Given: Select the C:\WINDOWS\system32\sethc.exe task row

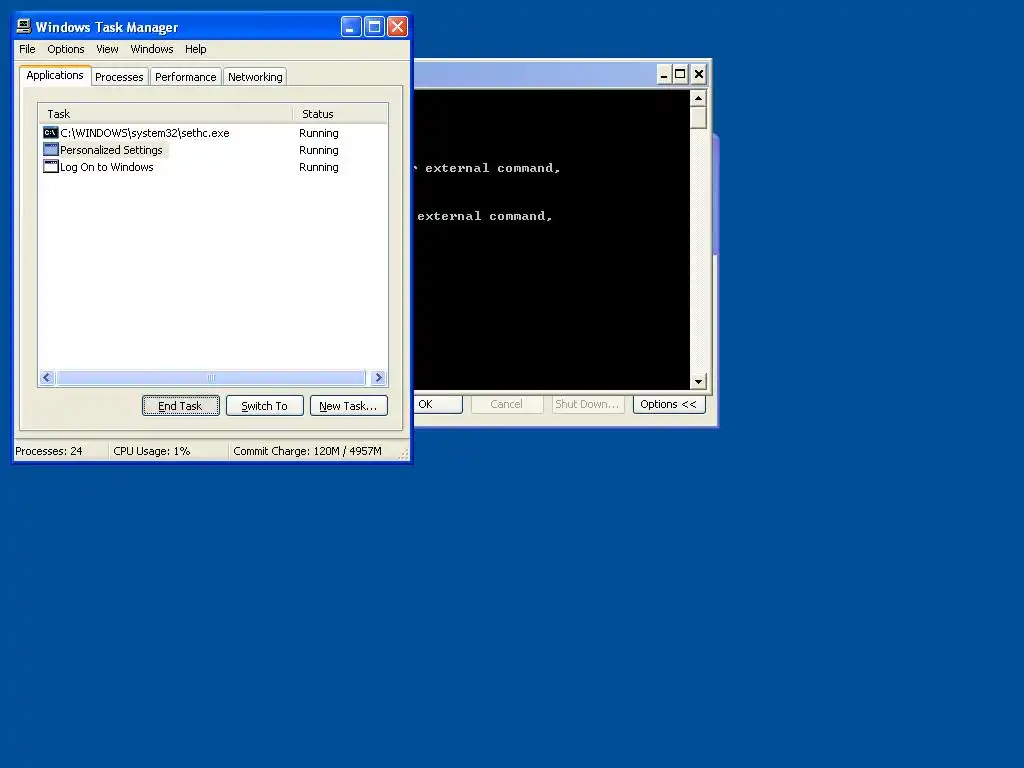Looking at the screenshot, I should coord(212,133).
